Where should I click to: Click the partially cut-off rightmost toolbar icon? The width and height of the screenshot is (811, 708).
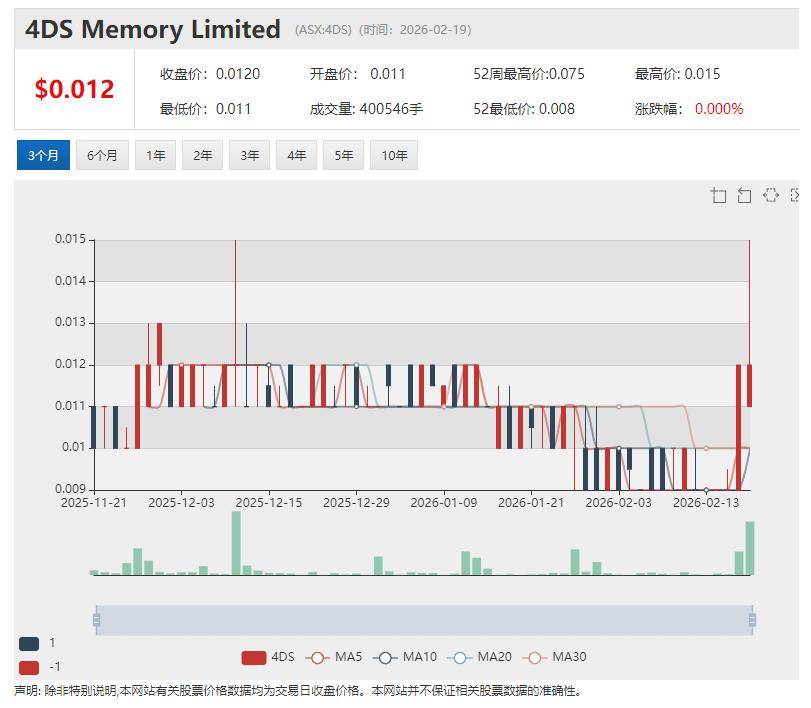click(x=795, y=195)
